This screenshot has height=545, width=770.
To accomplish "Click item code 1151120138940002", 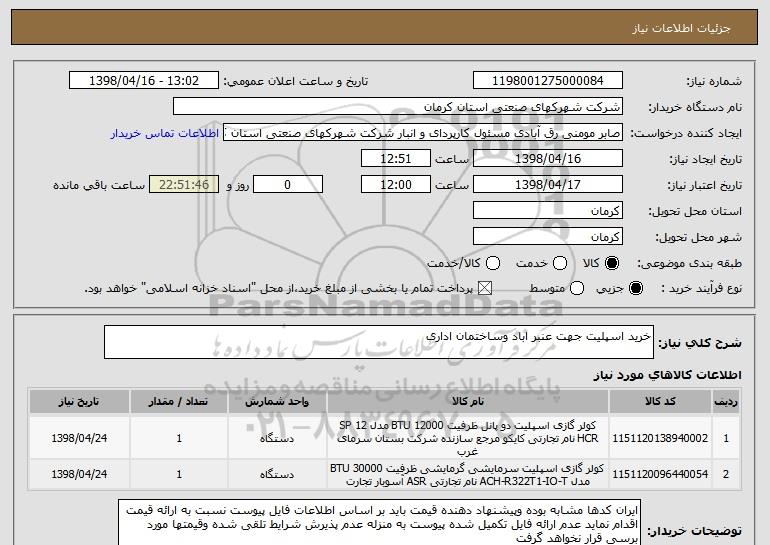I will coord(660,438).
